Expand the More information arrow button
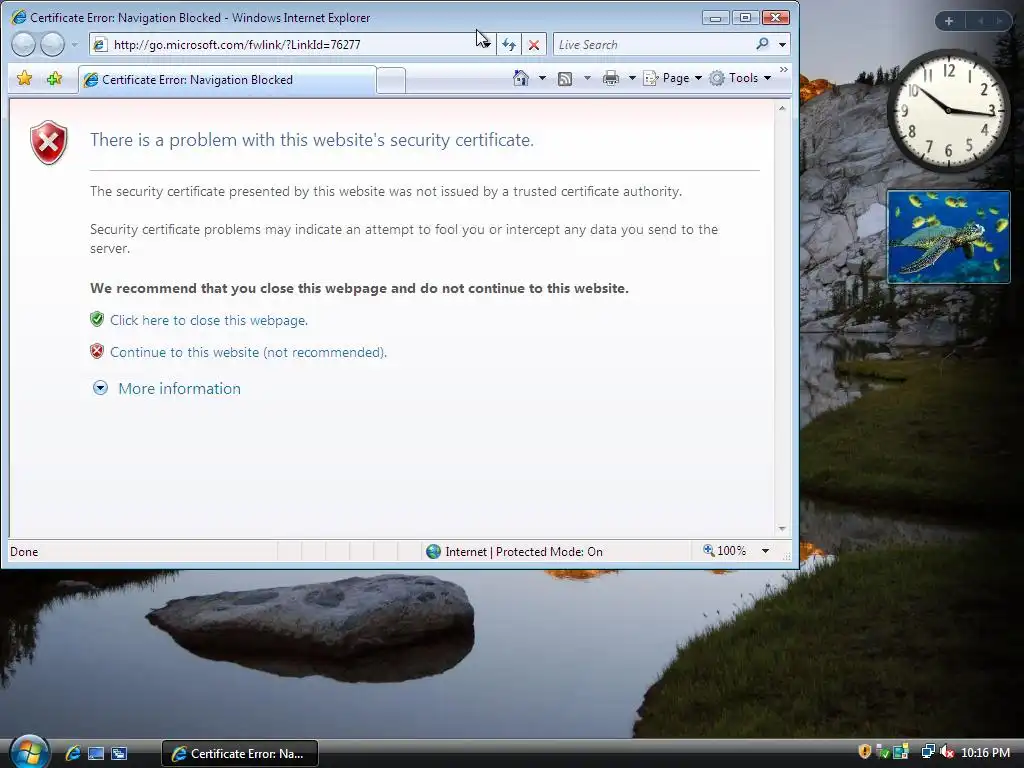The width and height of the screenshot is (1024, 768). [100, 389]
